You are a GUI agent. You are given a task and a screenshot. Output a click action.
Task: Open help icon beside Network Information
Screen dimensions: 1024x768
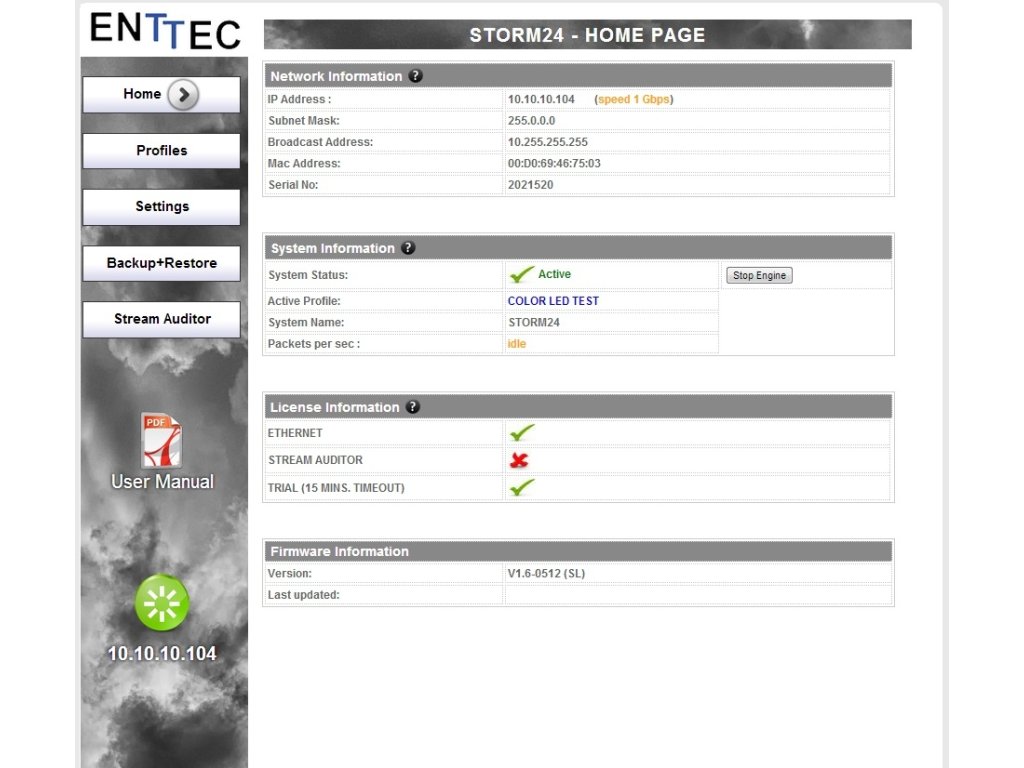point(415,76)
